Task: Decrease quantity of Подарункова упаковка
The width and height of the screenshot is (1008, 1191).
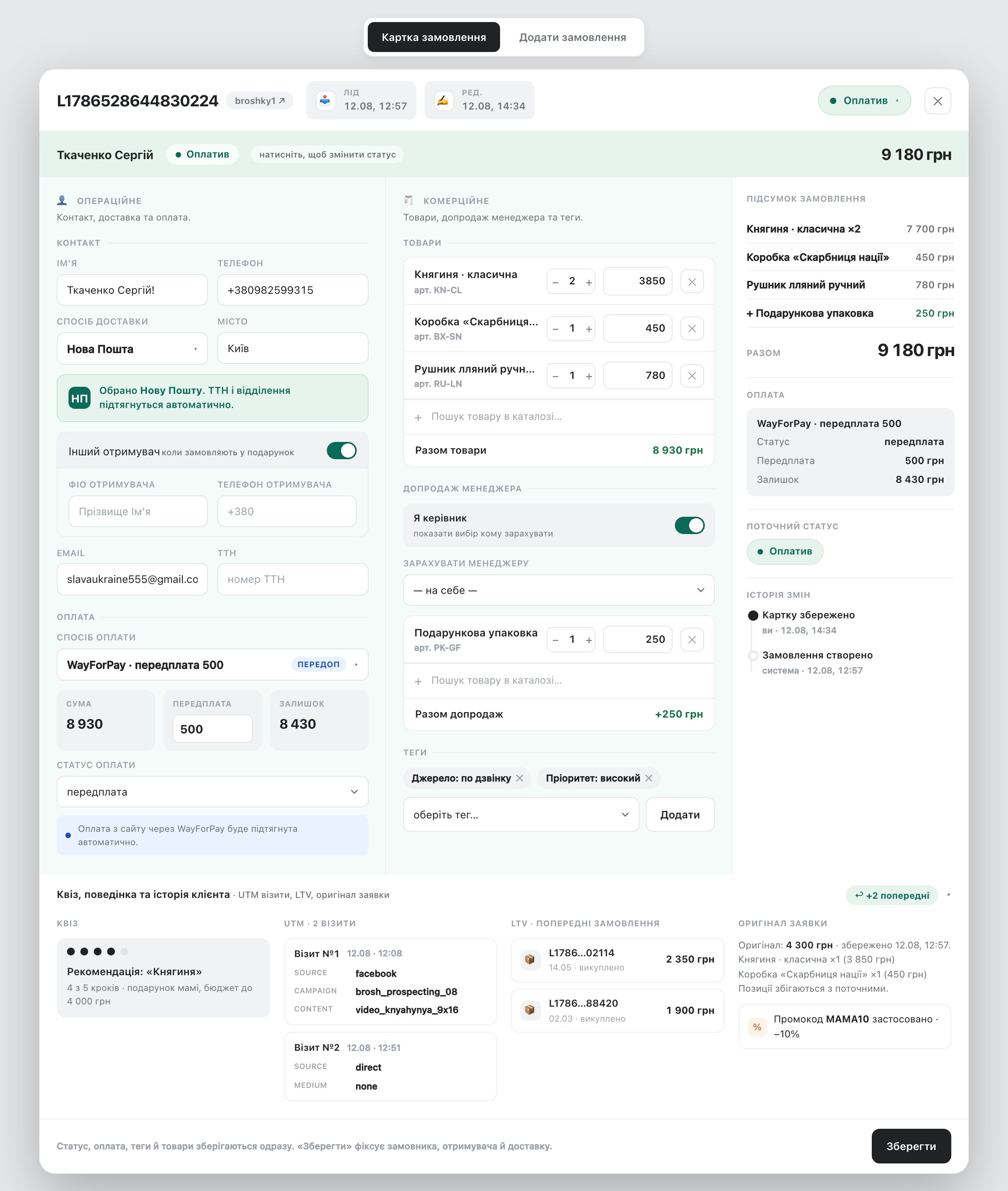Action: (x=556, y=640)
